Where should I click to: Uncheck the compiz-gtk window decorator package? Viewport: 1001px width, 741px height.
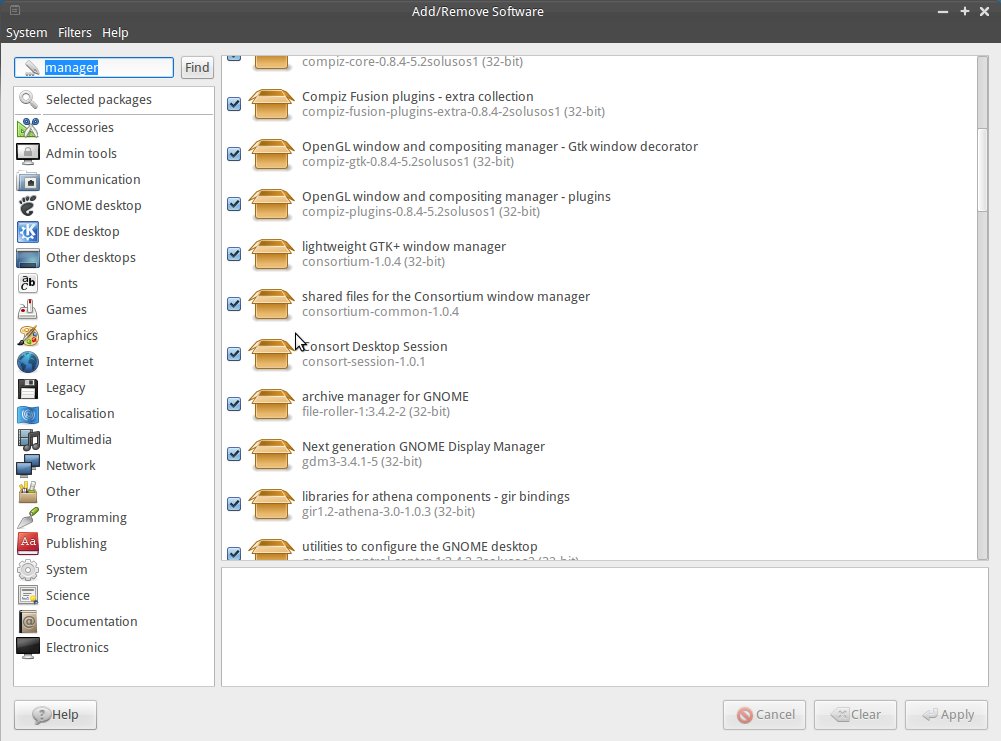point(234,154)
